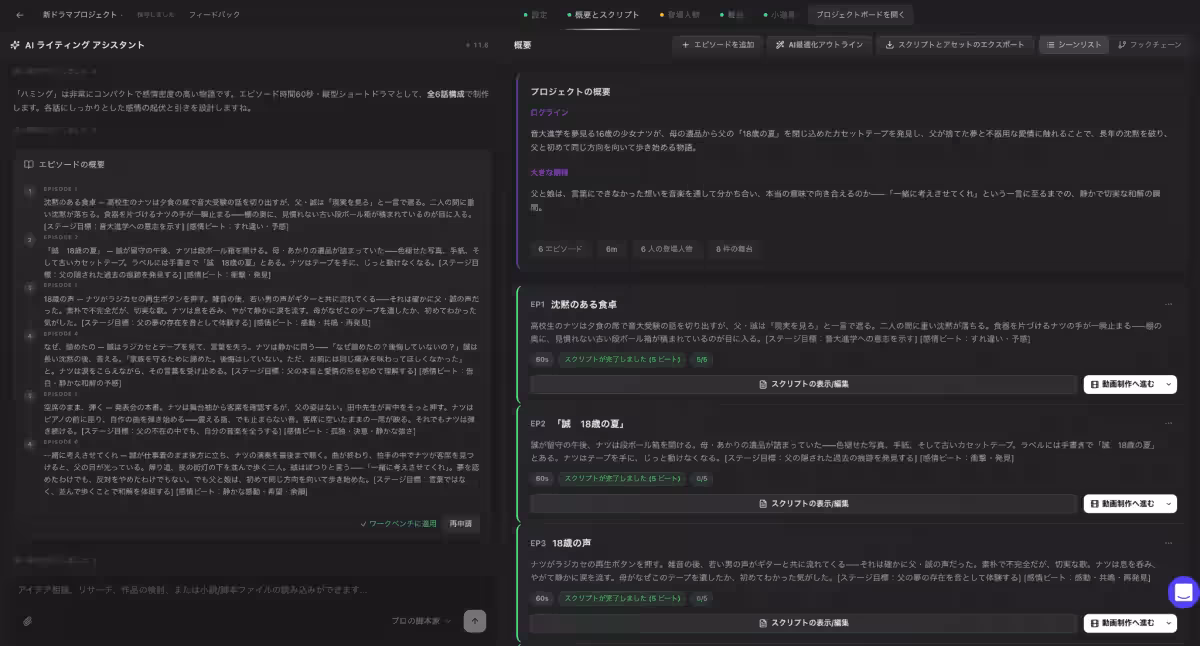Click スクリプトとアセットのエクスポート
The image size is (1200, 646).
coord(954,45)
